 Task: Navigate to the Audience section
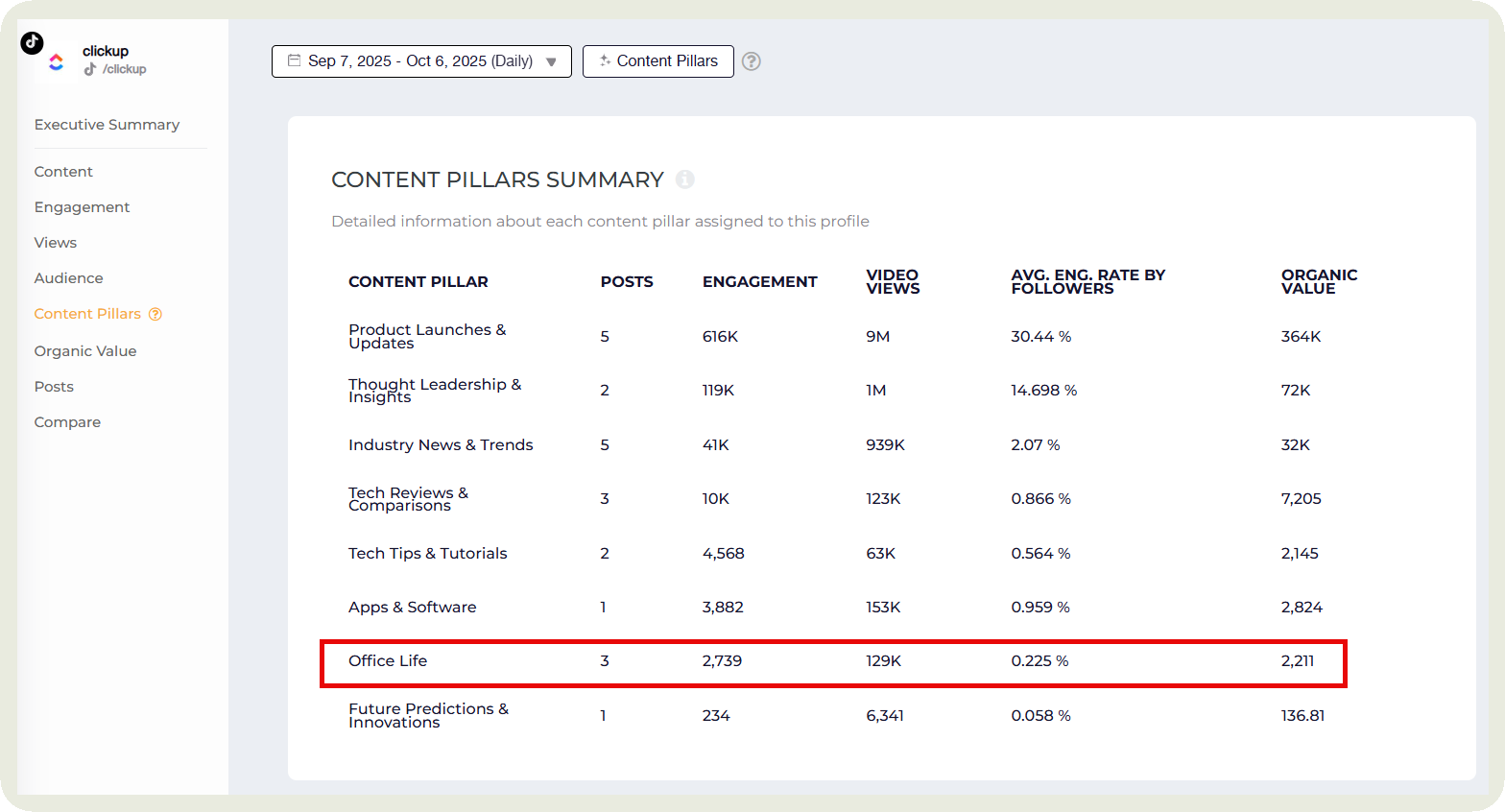point(68,278)
